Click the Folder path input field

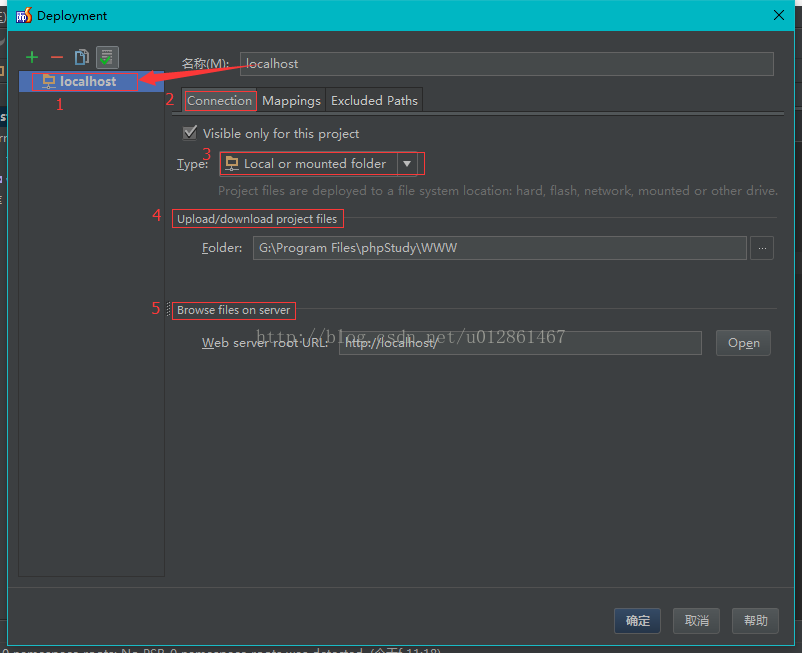coord(499,248)
